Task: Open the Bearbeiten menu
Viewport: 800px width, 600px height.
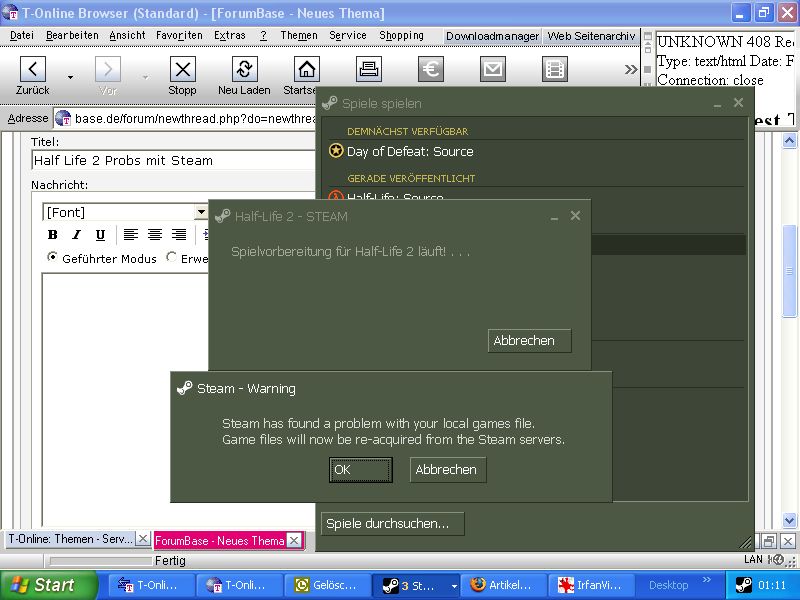Action: (72, 35)
